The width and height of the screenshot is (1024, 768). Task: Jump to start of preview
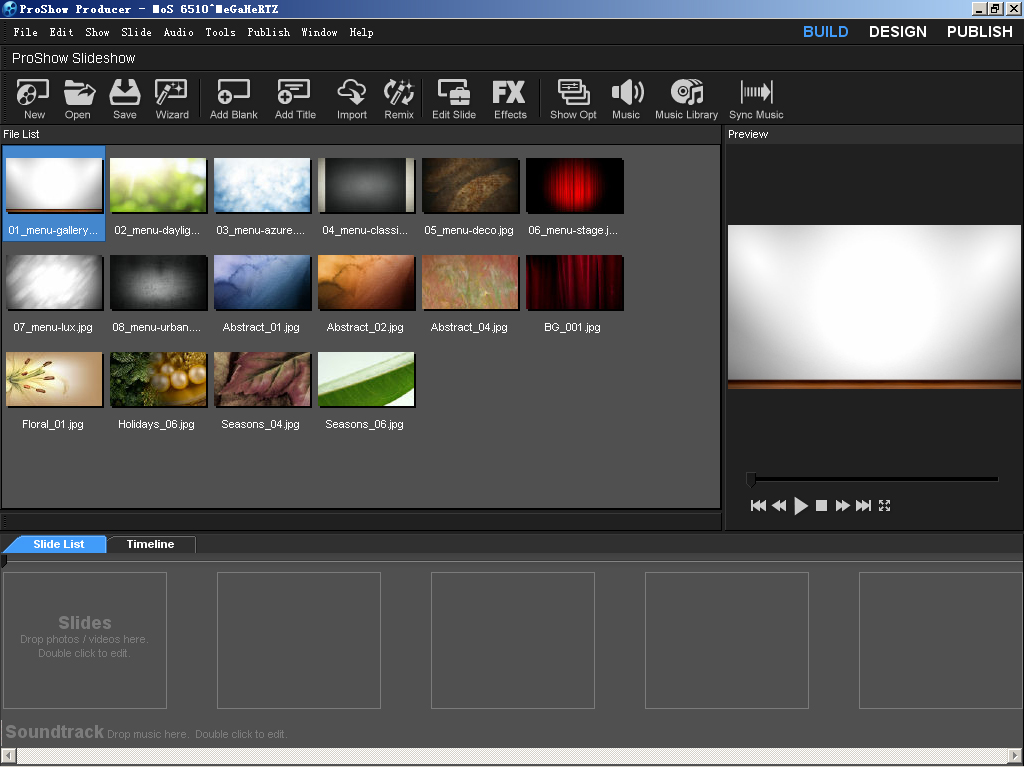pyautogui.click(x=758, y=505)
